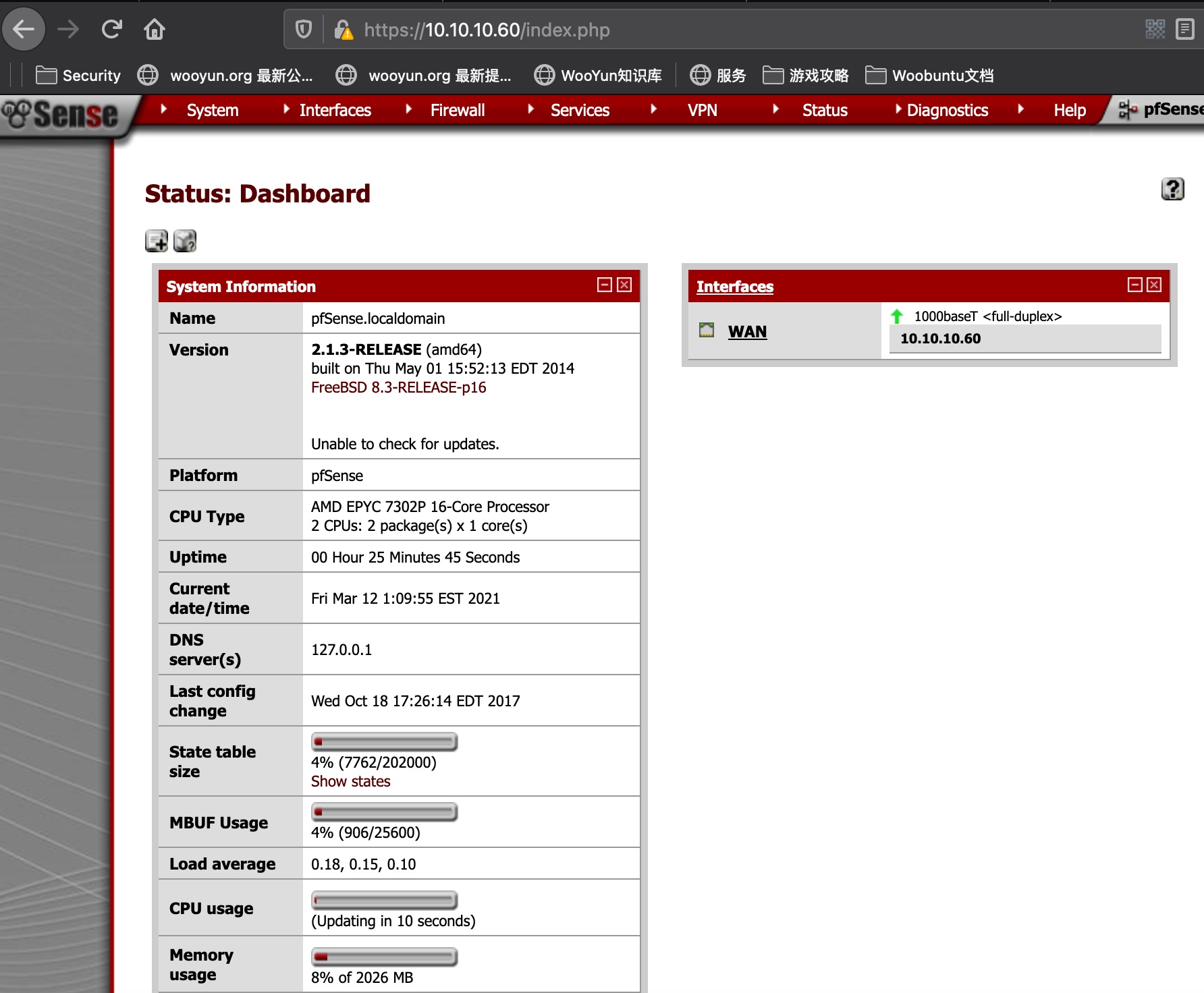The height and width of the screenshot is (993, 1204).
Task: Select the Unable to check for updates text
Action: pos(405,444)
